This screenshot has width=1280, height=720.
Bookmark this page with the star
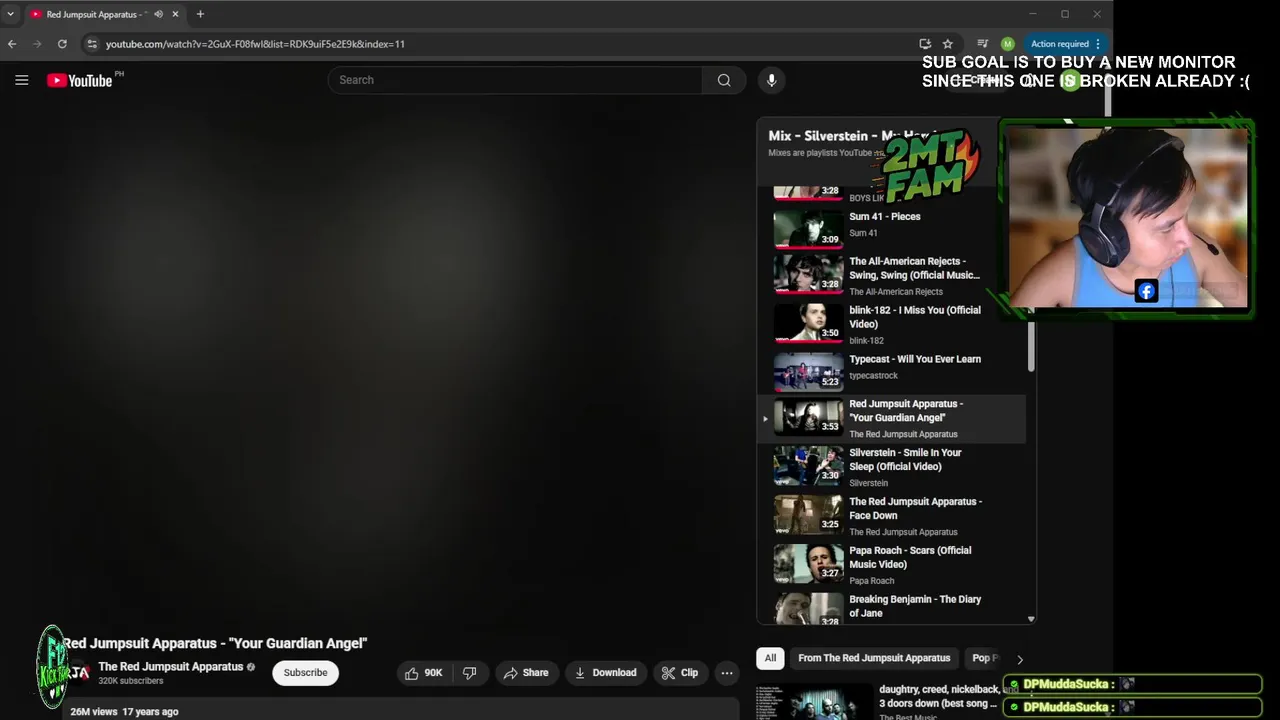(x=948, y=44)
